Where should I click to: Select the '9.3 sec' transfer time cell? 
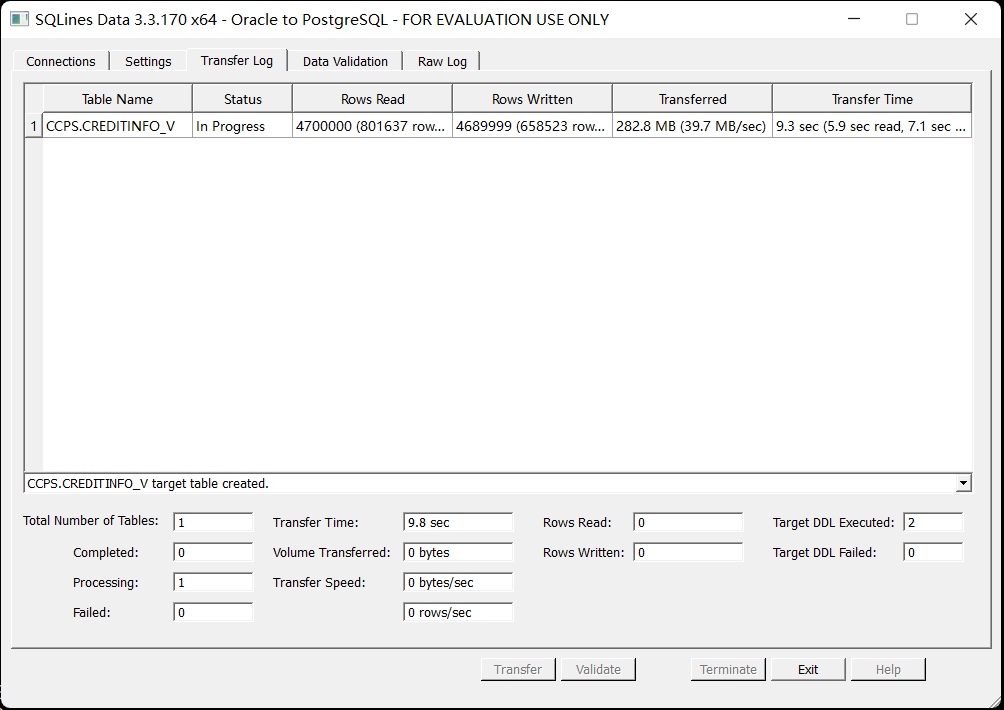point(872,126)
